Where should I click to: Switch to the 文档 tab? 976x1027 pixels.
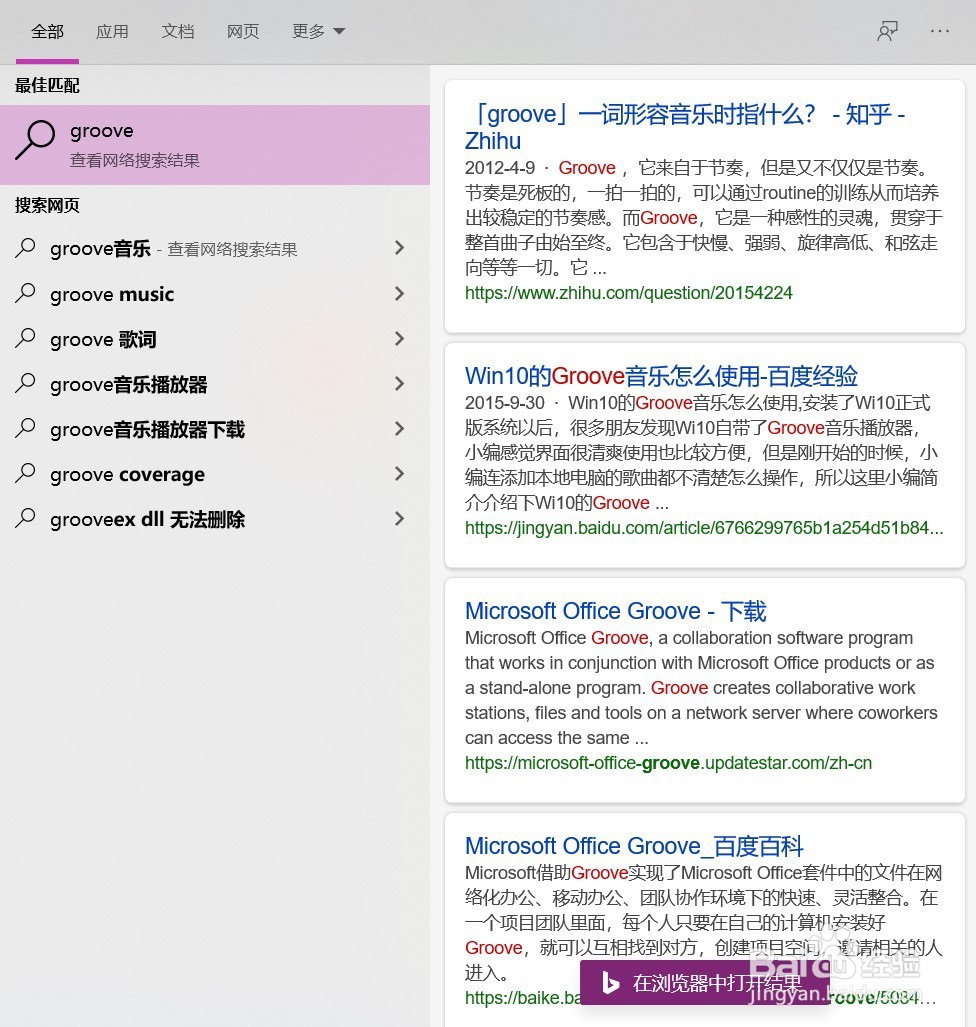(x=178, y=31)
